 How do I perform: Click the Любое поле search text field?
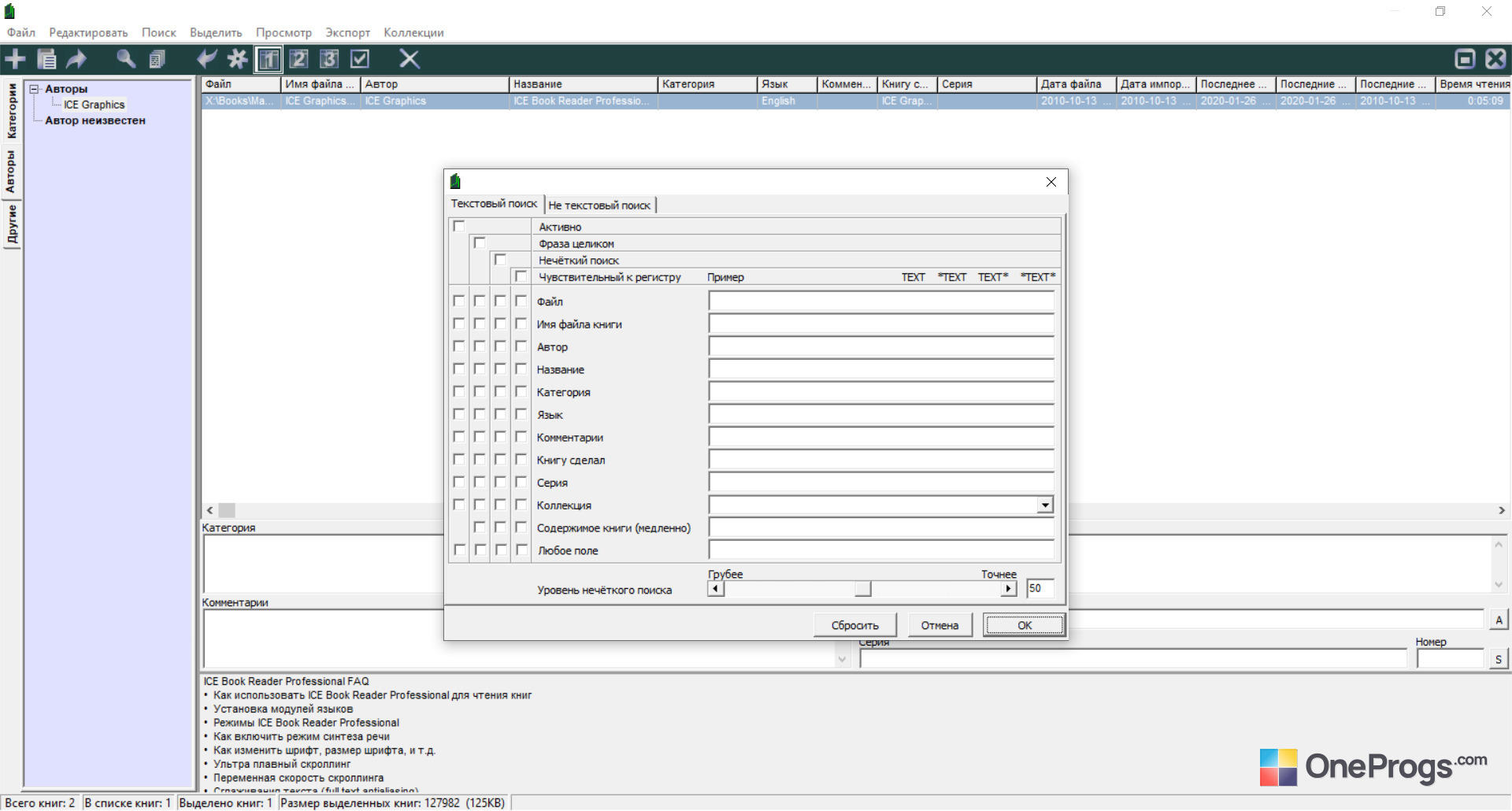coord(881,550)
